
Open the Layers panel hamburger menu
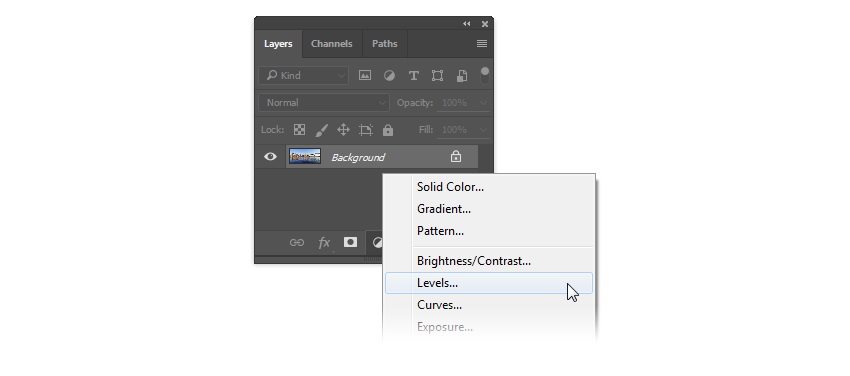coord(481,43)
